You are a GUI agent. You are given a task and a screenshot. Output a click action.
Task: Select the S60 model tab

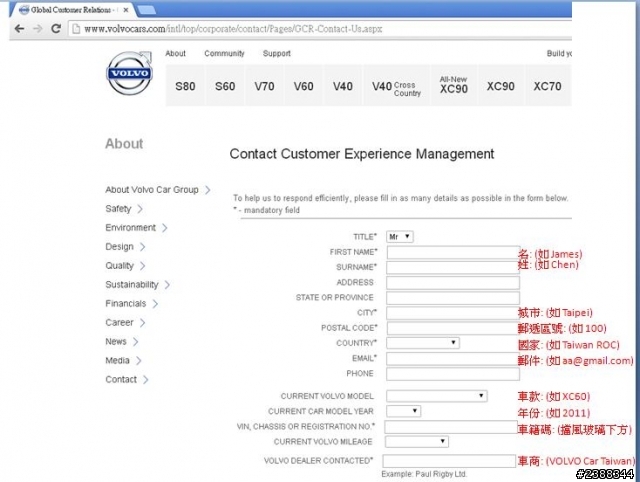pyautogui.click(x=225, y=86)
